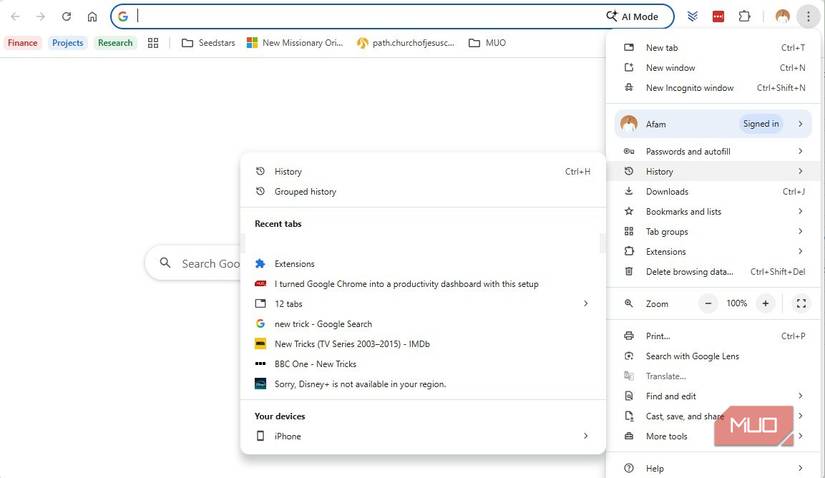This screenshot has width=825, height=478.
Task: Open Delete browsing data option
Action: [689, 271]
